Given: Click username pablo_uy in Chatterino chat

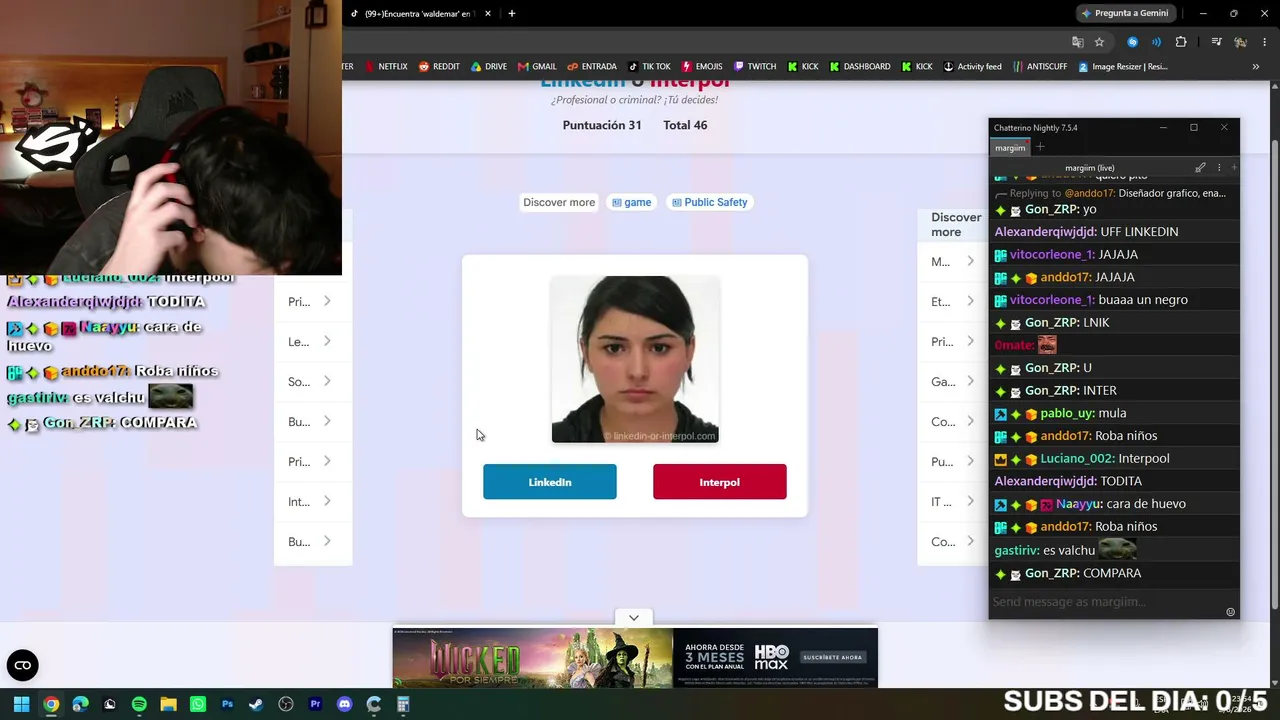Looking at the screenshot, I should pos(1067,413).
